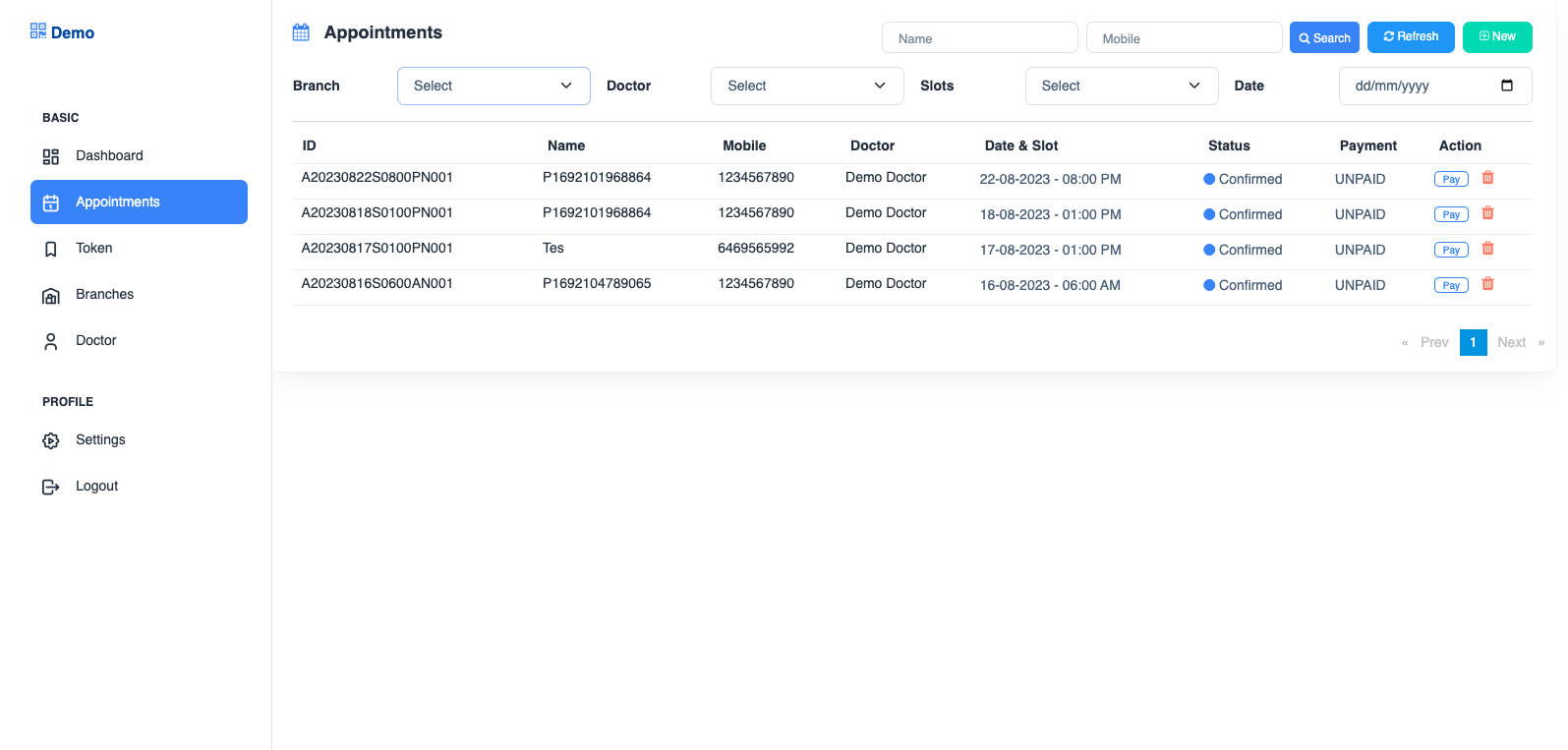Click ID A20230817S0100PN001 cell
The width and height of the screenshot is (1568, 750).
click(x=377, y=248)
